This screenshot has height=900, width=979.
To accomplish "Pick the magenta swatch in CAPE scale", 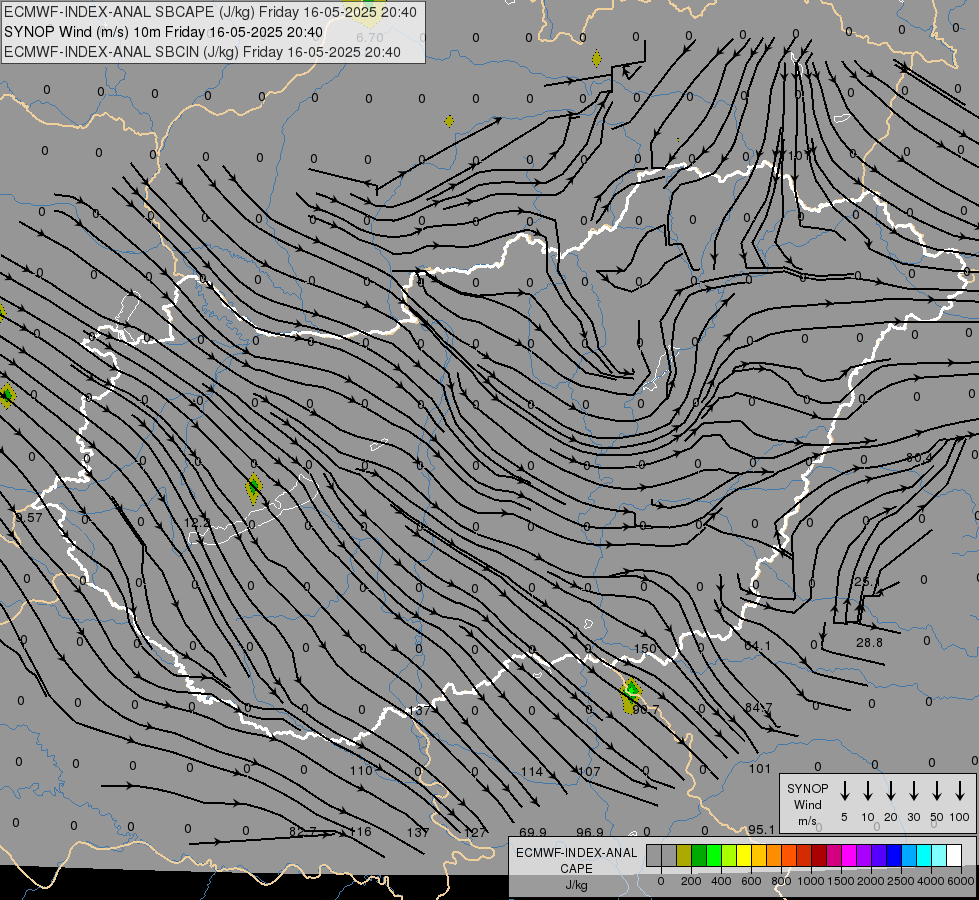I will (849, 855).
